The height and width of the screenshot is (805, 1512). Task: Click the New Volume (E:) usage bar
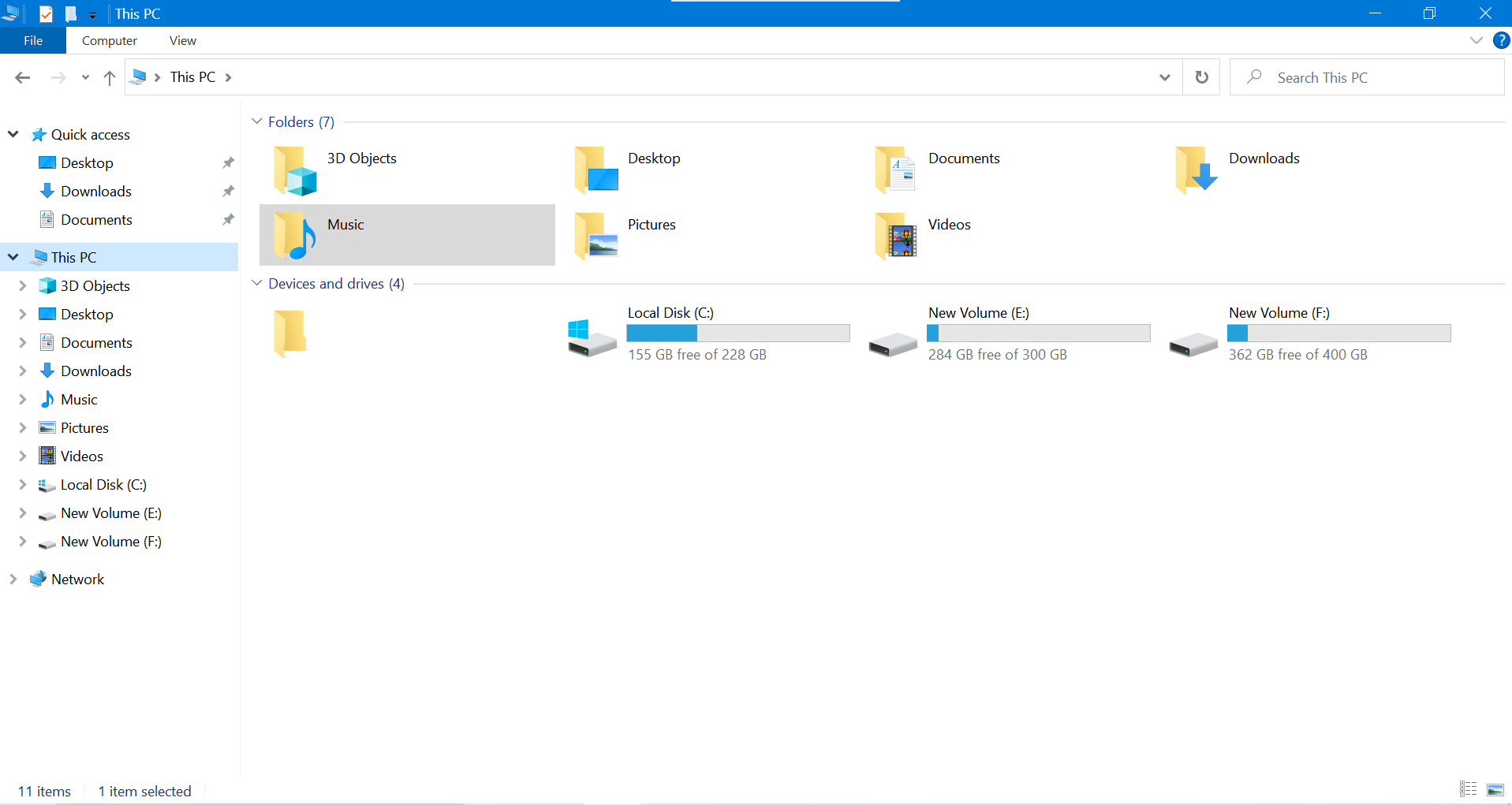[1039, 334]
